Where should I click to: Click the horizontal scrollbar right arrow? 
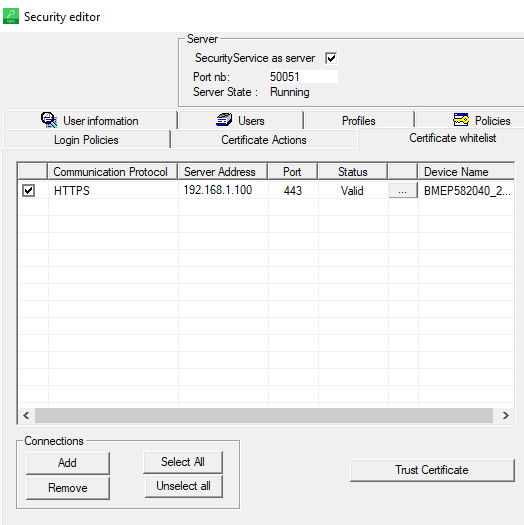(505, 416)
